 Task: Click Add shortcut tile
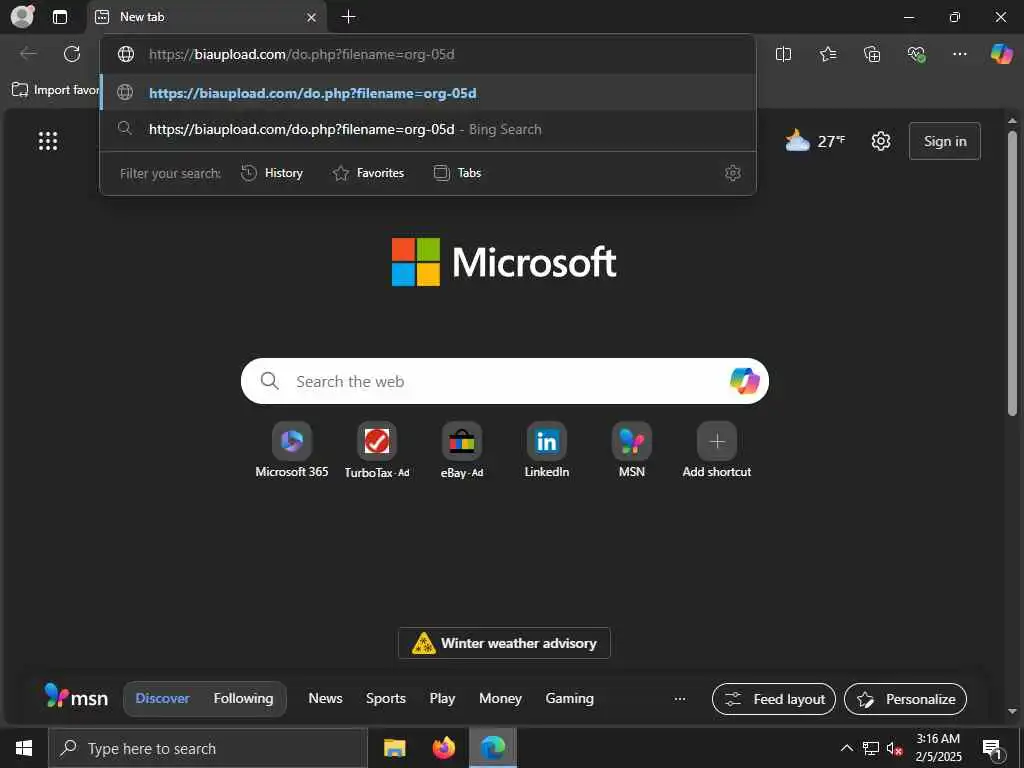coord(716,450)
